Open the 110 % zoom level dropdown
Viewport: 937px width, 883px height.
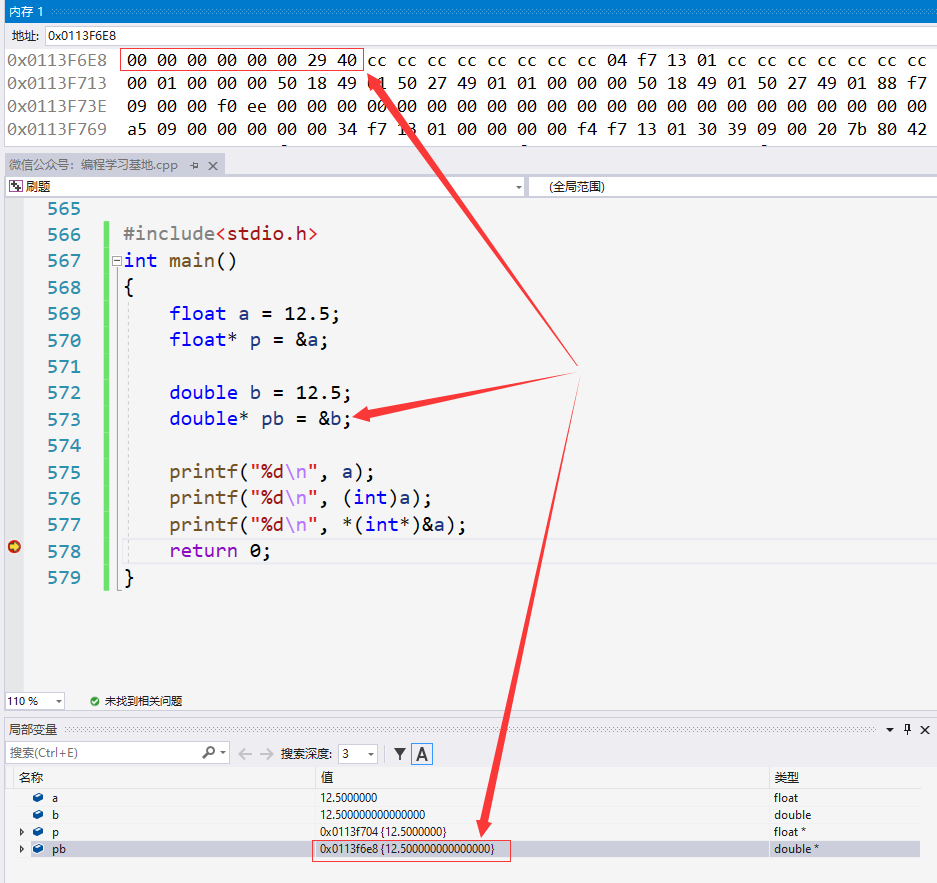click(x=58, y=701)
